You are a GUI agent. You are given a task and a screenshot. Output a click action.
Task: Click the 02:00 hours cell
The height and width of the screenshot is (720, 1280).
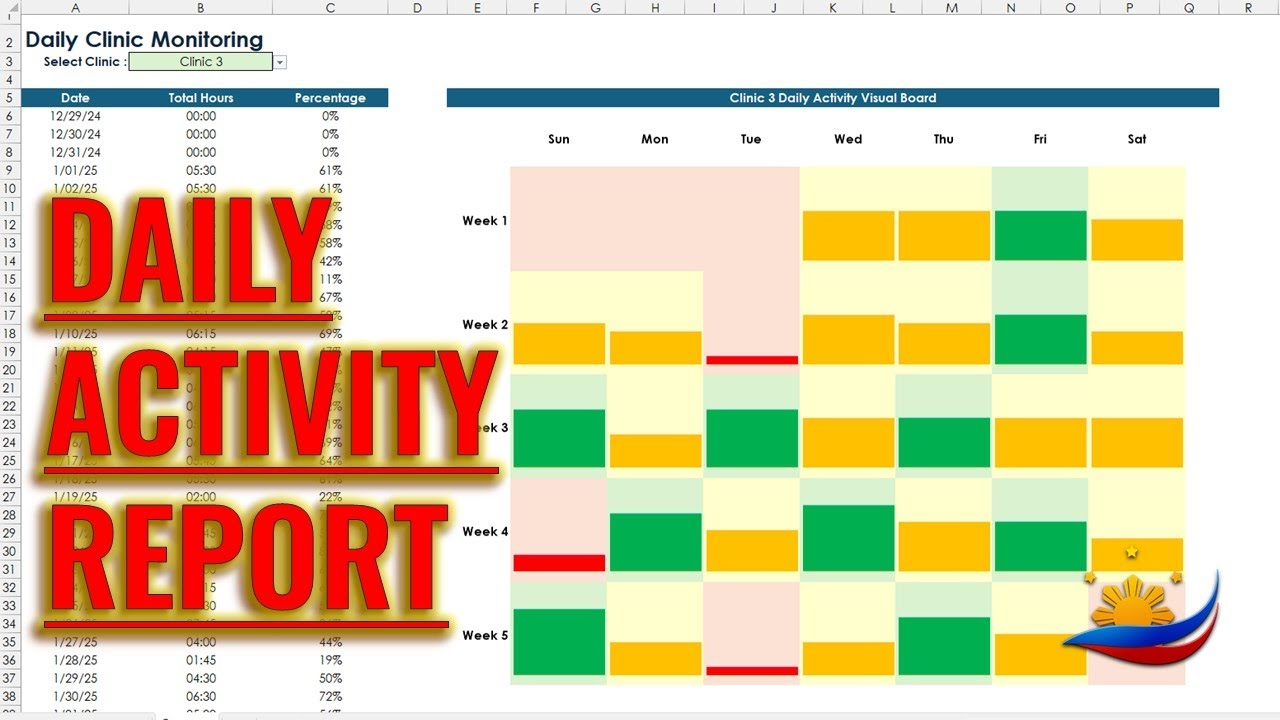[201, 496]
